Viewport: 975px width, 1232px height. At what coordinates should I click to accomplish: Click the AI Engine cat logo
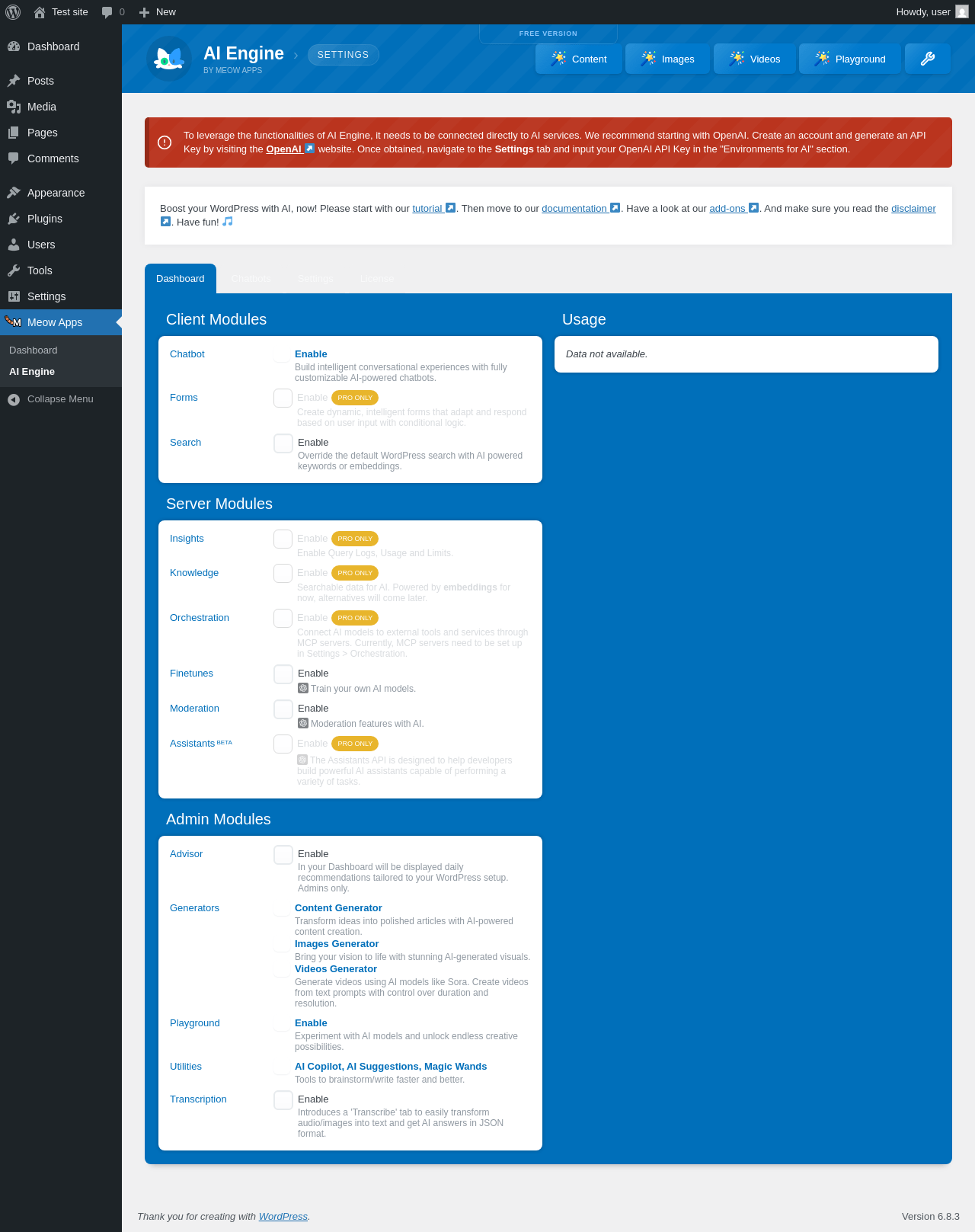[x=169, y=59]
